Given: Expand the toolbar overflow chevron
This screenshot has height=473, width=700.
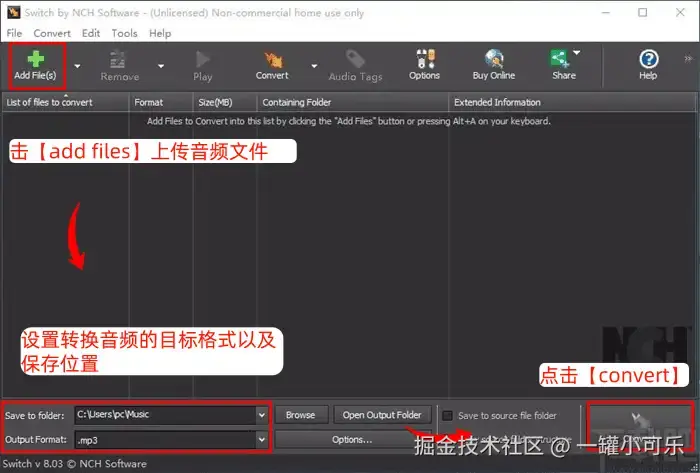Looking at the screenshot, I should click(x=688, y=58).
